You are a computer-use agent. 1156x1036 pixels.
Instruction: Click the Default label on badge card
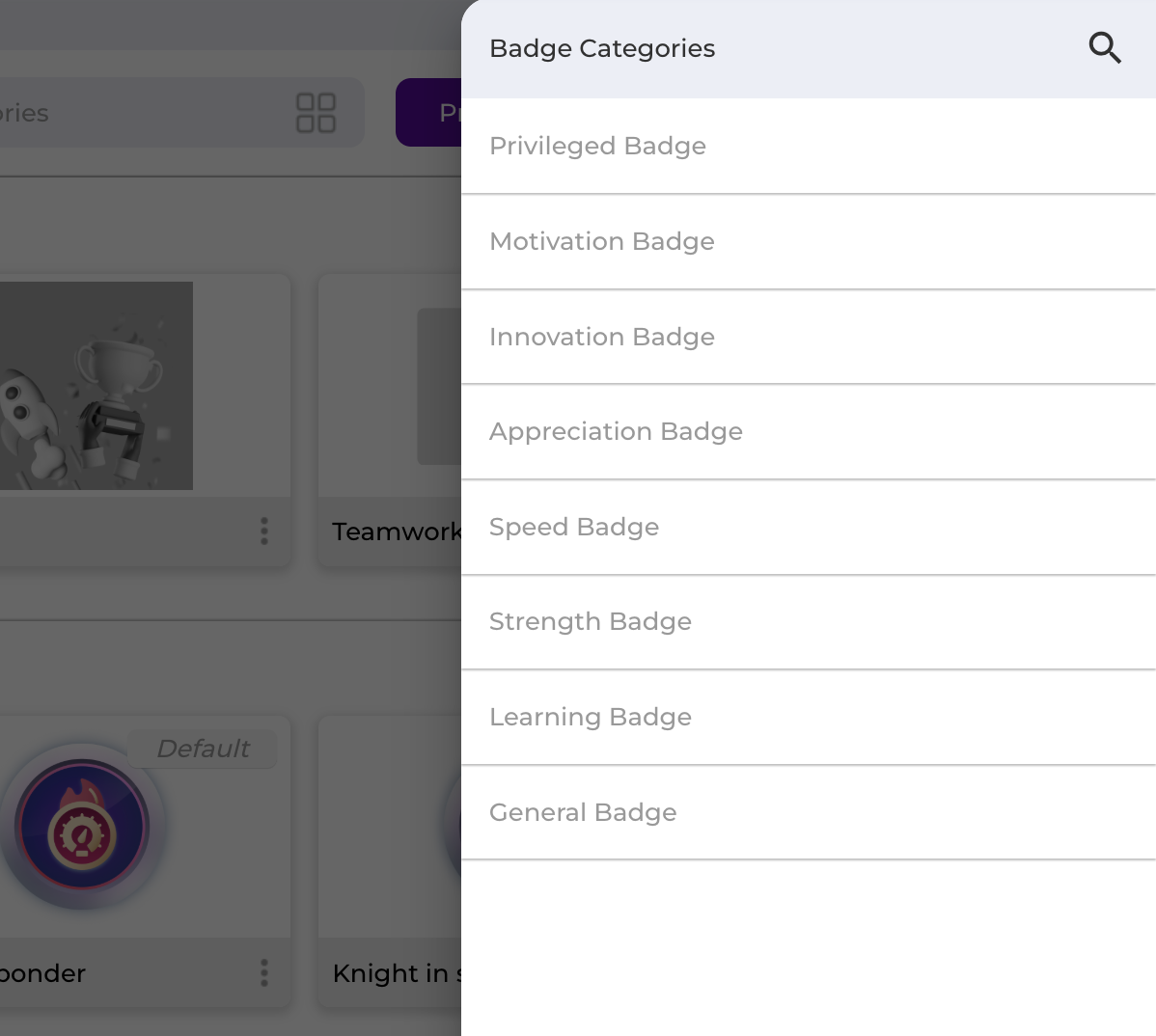click(x=203, y=749)
